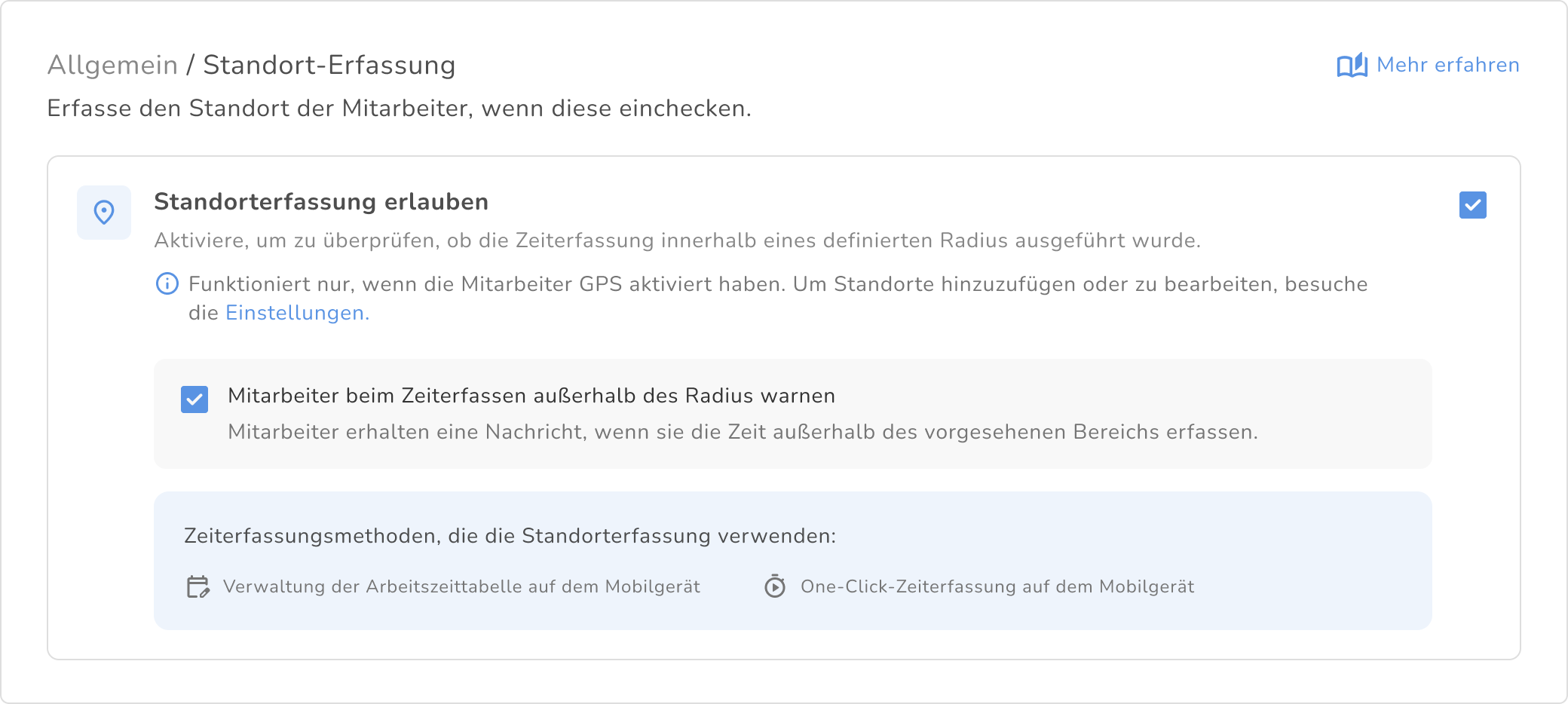1568x704 pixels.
Task: Click the Standorterfassung erlauben heading
Action: (x=321, y=202)
